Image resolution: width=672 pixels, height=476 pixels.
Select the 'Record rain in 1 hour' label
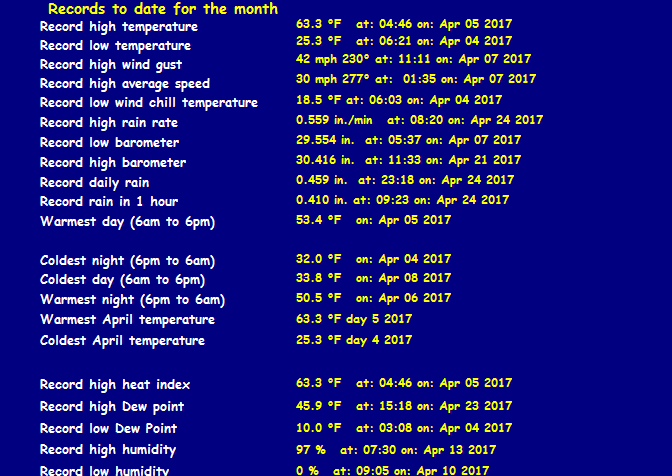click(109, 201)
